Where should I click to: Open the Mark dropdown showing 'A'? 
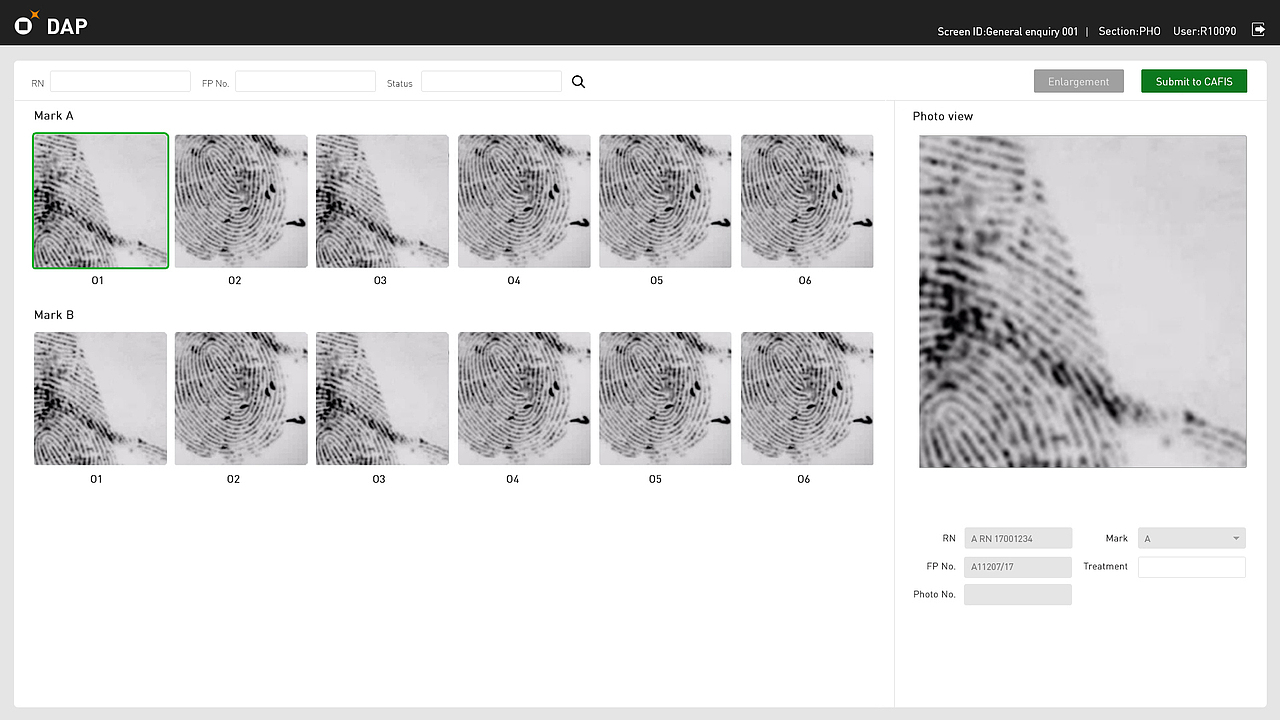coord(1191,538)
